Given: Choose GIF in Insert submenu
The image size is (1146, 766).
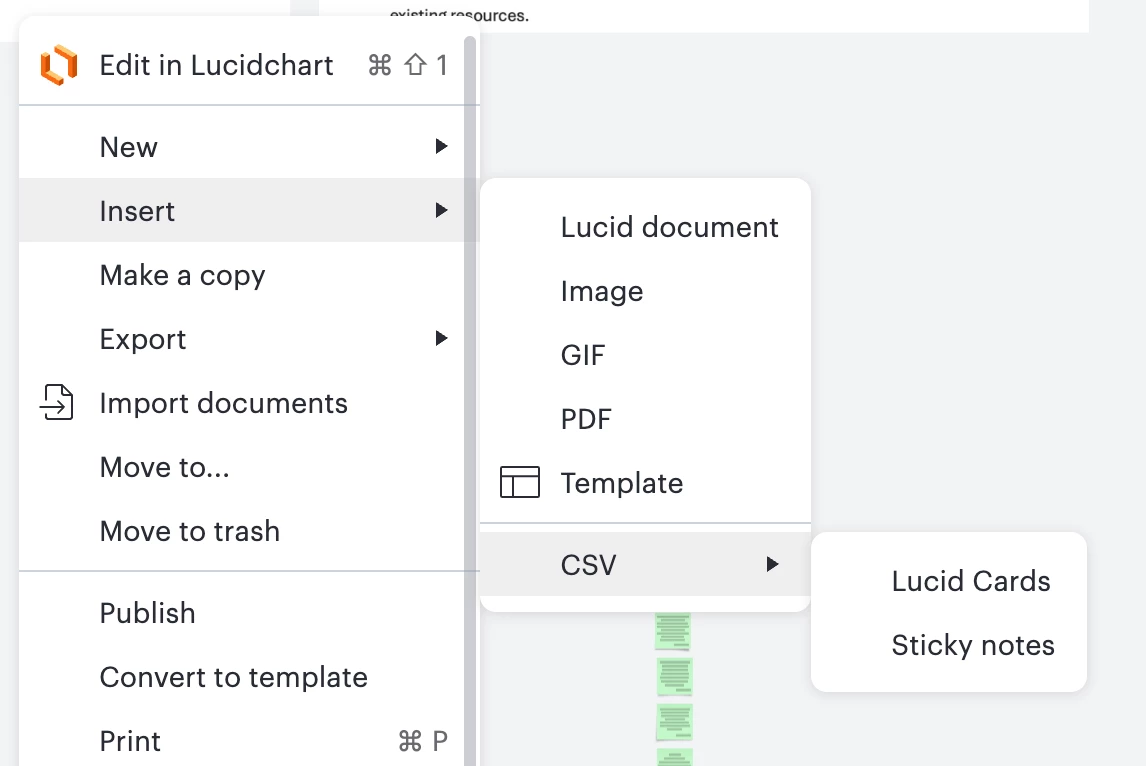Looking at the screenshot, I should (645, 354).
